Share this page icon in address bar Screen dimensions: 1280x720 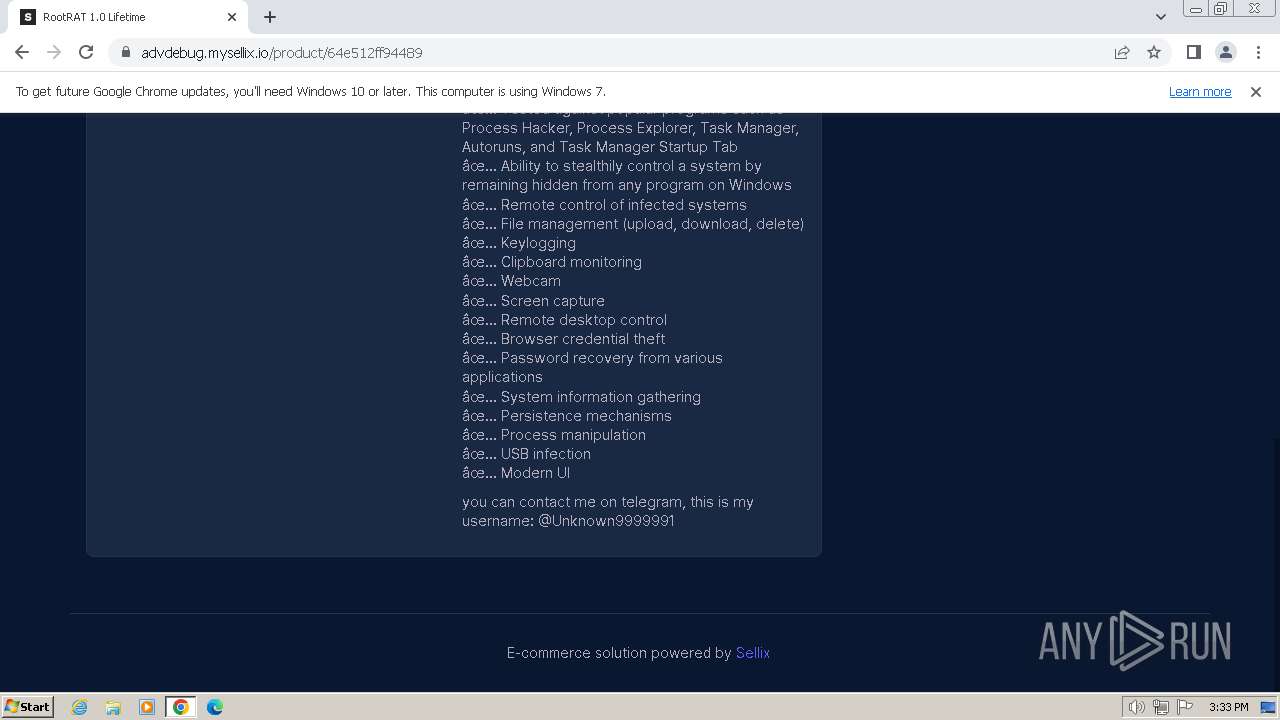[x=1122, y=52]
